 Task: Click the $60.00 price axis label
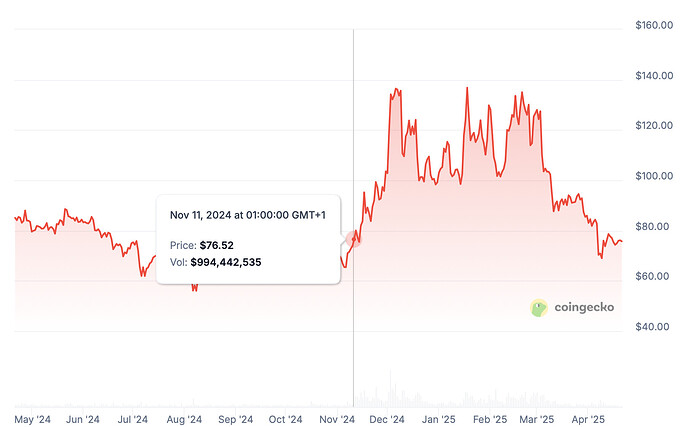(x=652, y=276)
